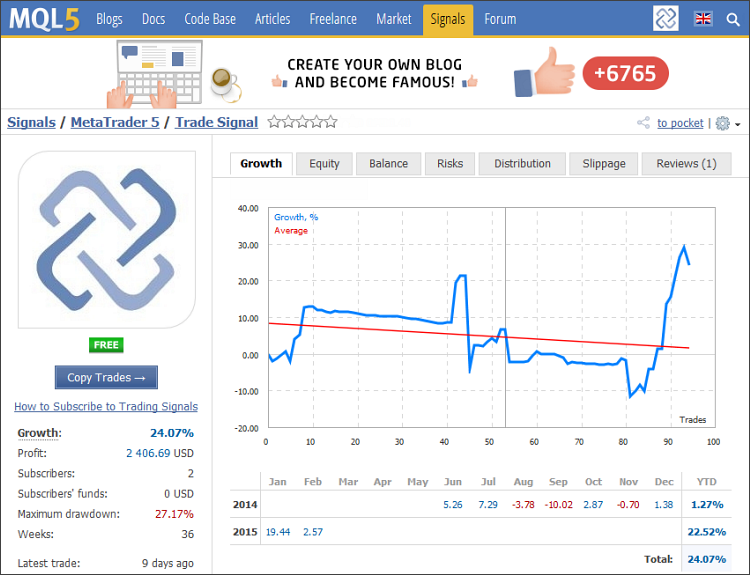
Task: Click the Profit value 2 406.69 USD
Action: 160,453
